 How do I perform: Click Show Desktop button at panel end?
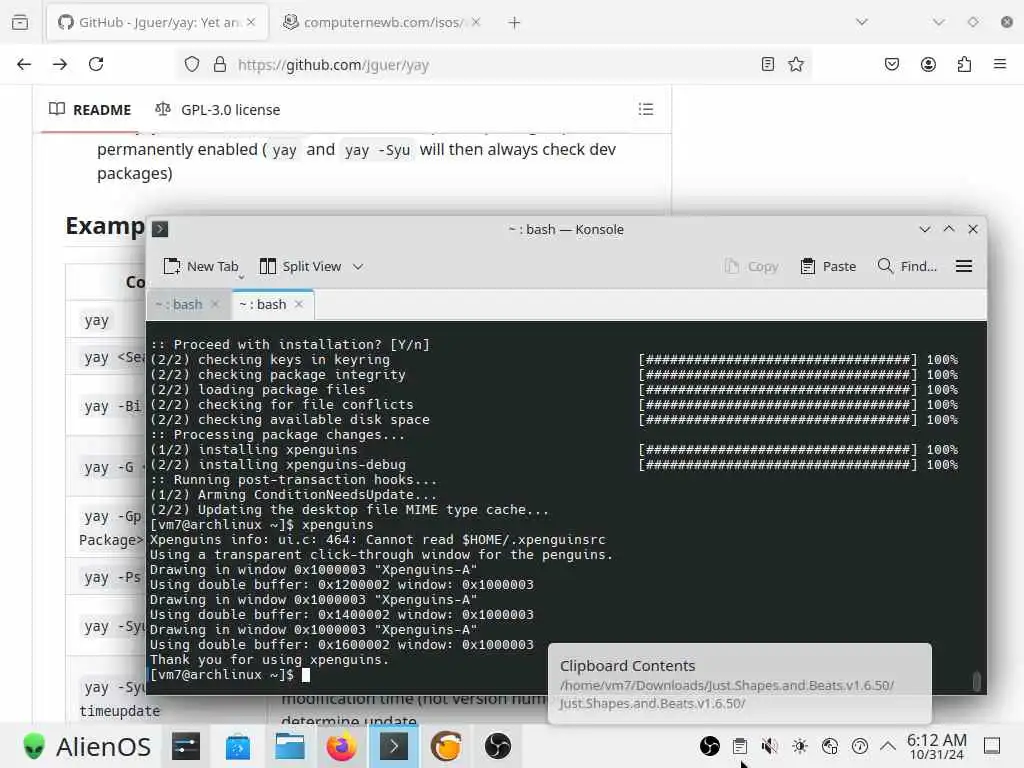992,746
